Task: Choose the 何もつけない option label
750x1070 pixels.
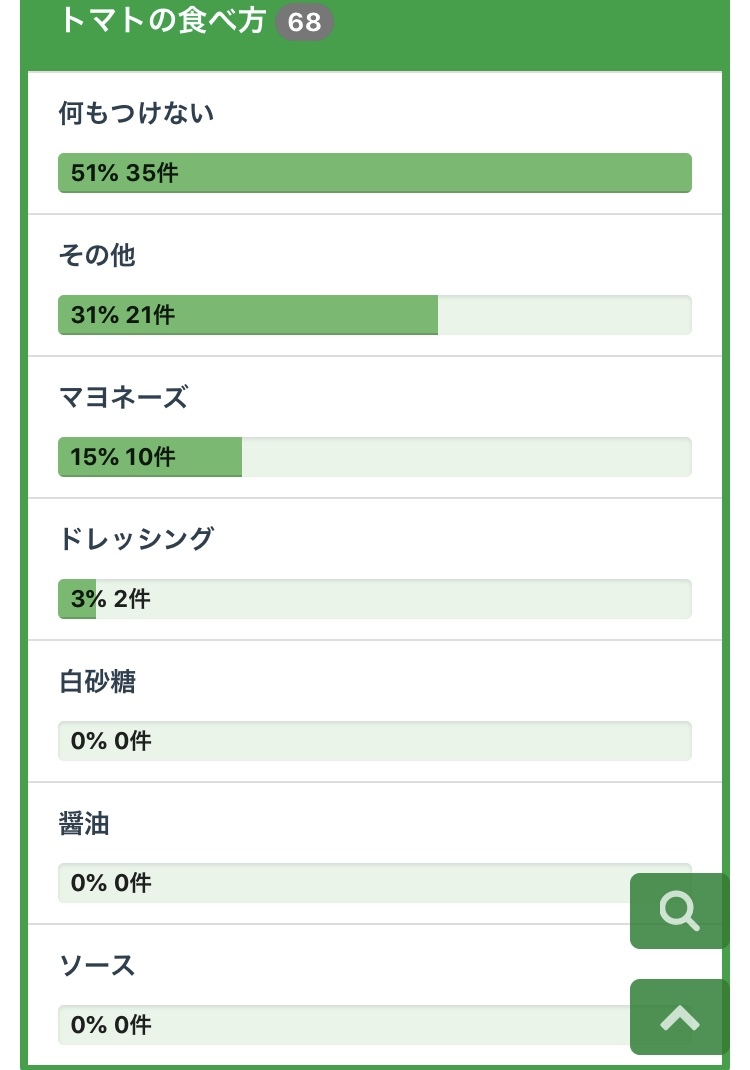Action: tap(136, 114)
